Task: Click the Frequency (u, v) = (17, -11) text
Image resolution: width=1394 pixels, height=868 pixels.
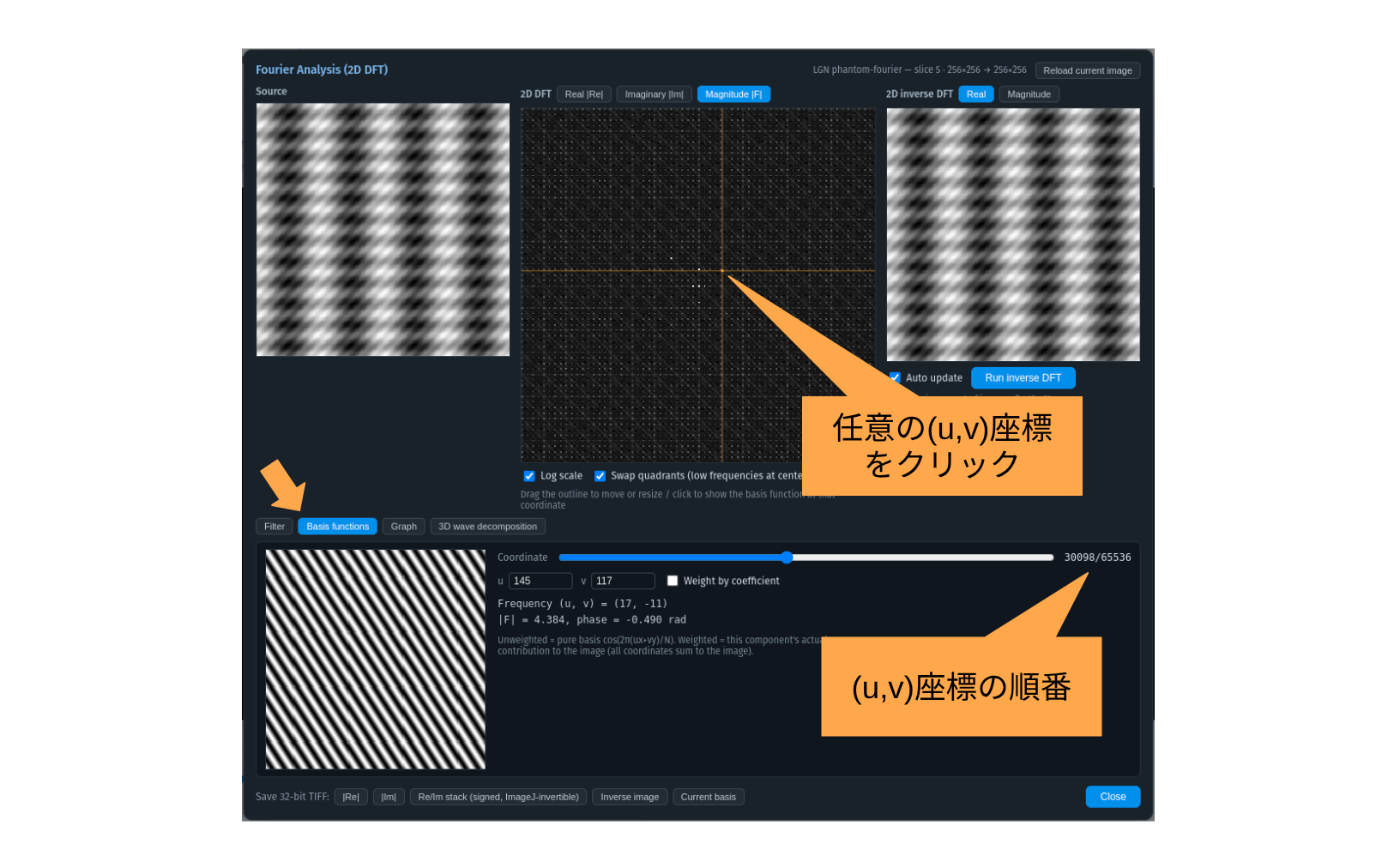Action: coord(582,604)
